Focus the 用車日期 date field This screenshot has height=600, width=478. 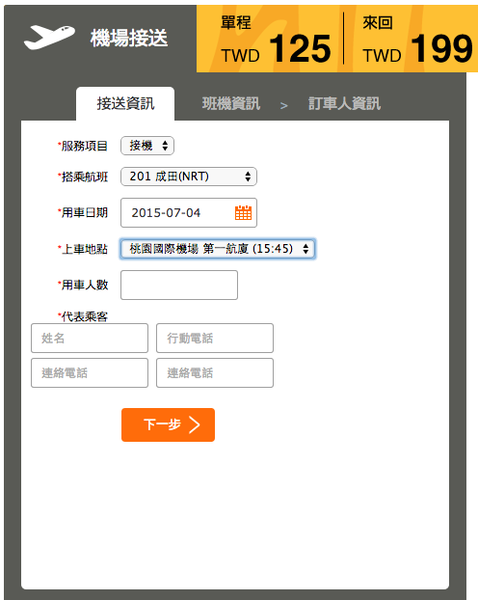coord(189,213)
